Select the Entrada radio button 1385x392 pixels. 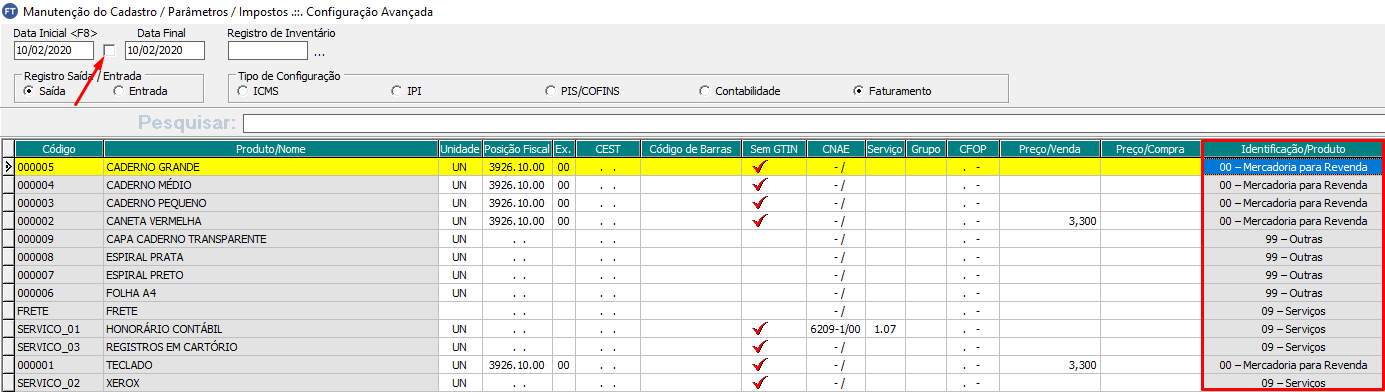119,91
